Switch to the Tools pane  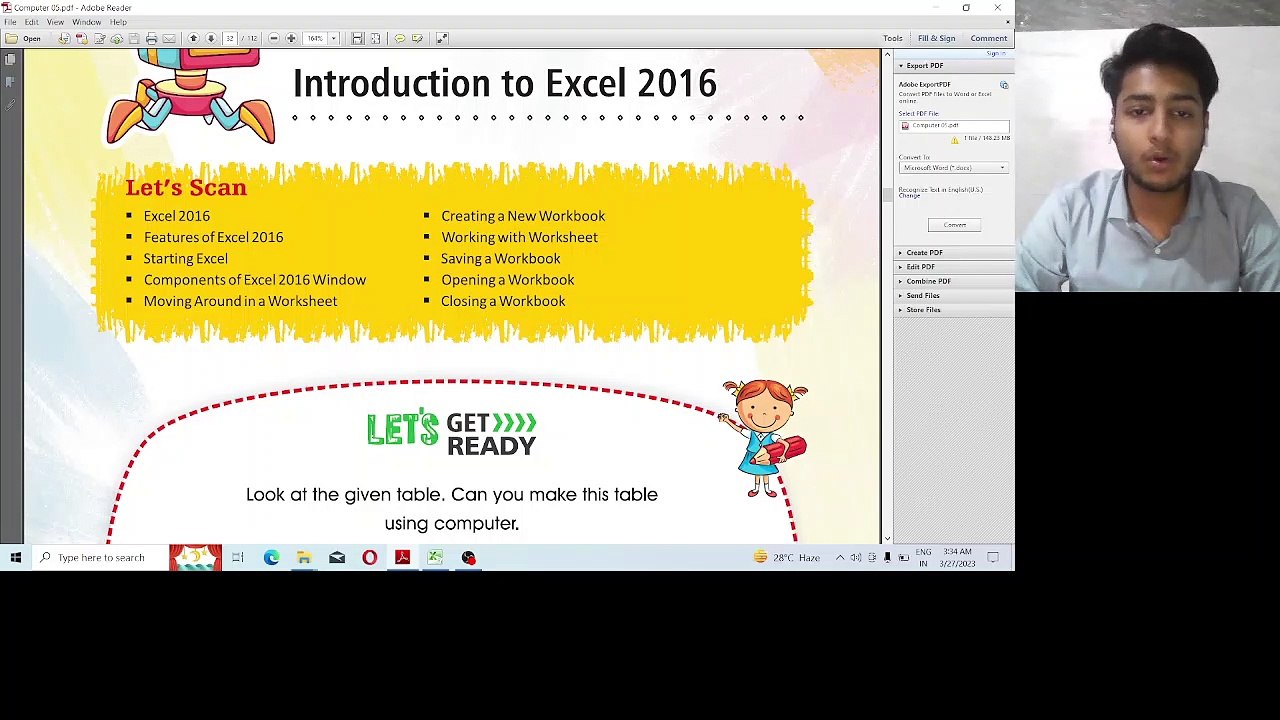point(893,38)
